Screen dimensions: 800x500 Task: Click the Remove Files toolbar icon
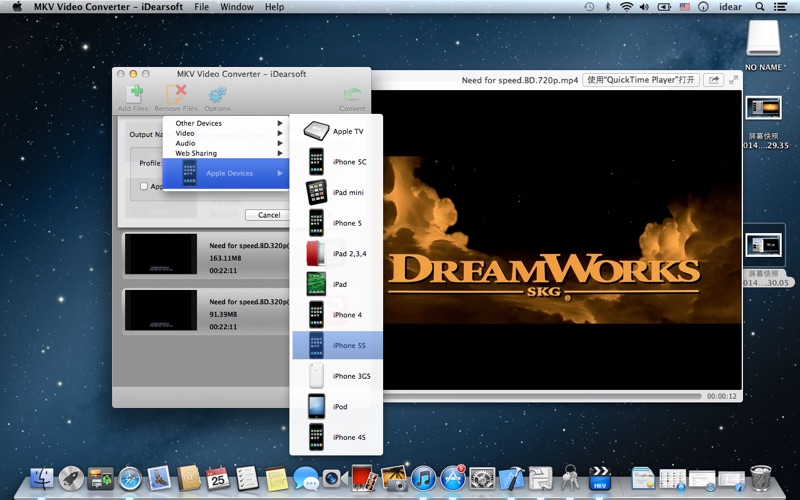tap(176, 98)
